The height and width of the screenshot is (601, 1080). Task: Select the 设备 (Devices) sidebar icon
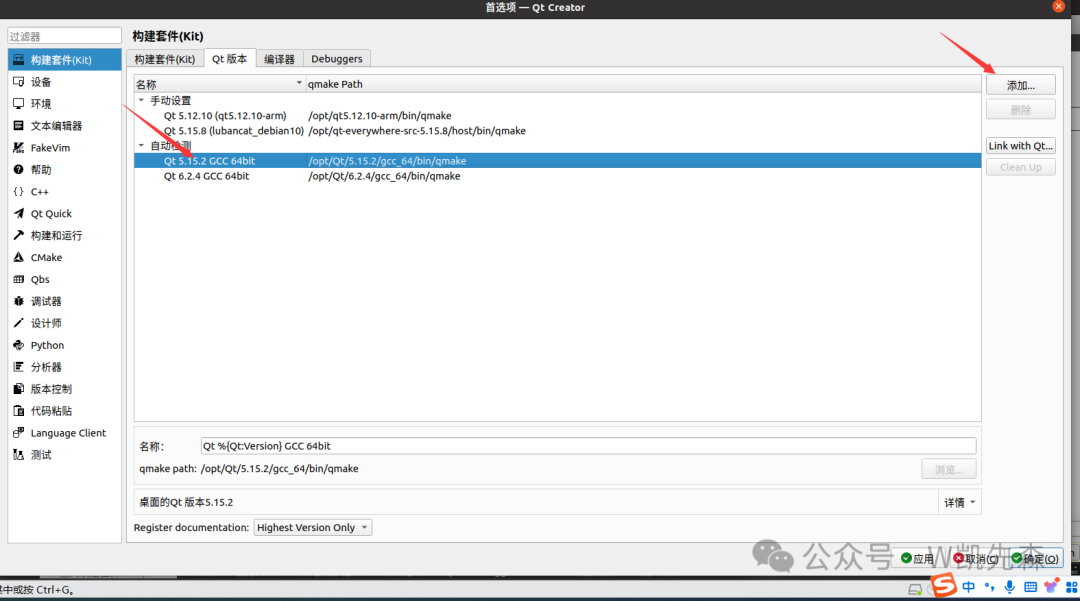pyautogui.click(x=19, y=82)
